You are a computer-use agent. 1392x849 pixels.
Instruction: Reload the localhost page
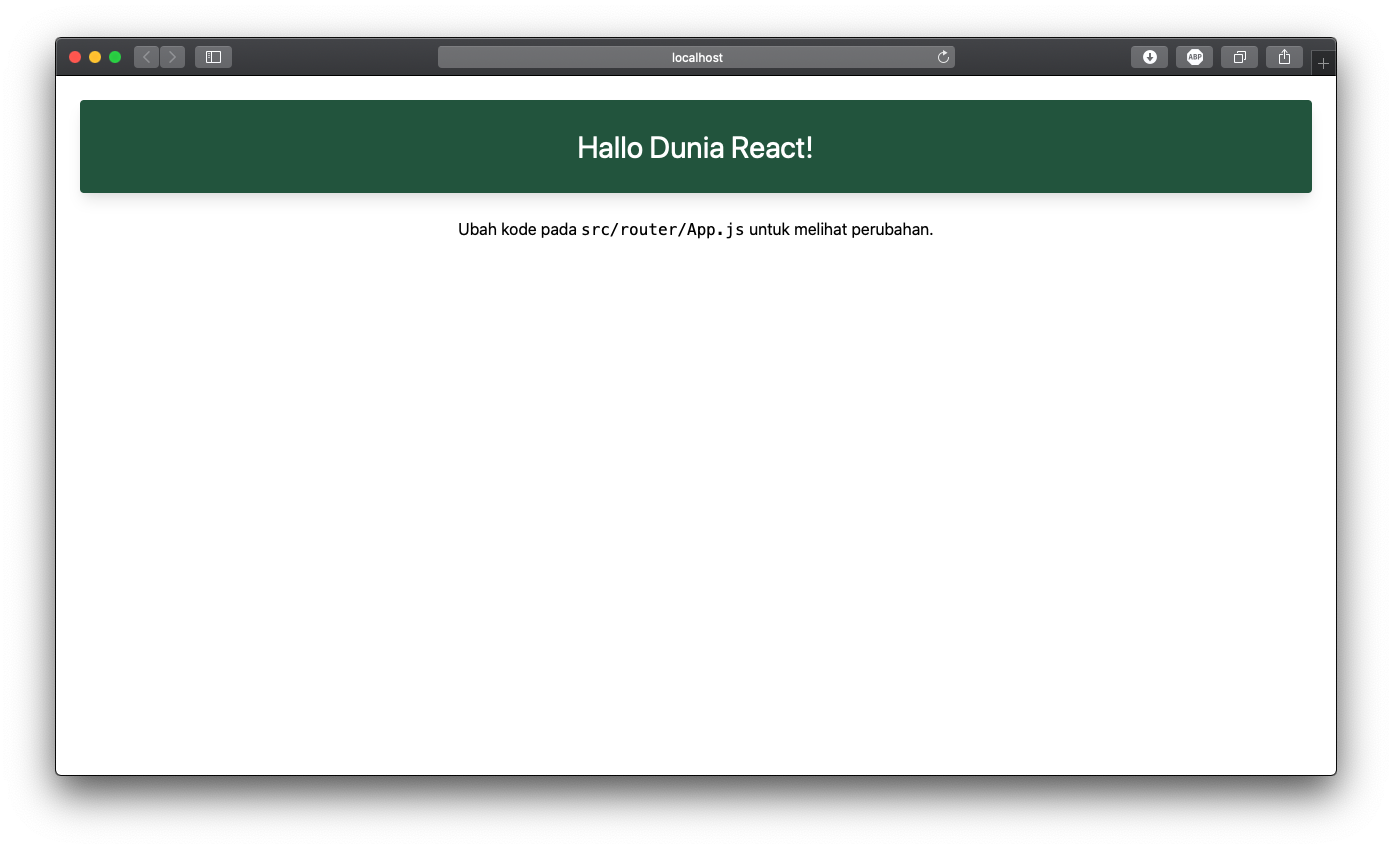pyautogui.click(x=942, y=57)
